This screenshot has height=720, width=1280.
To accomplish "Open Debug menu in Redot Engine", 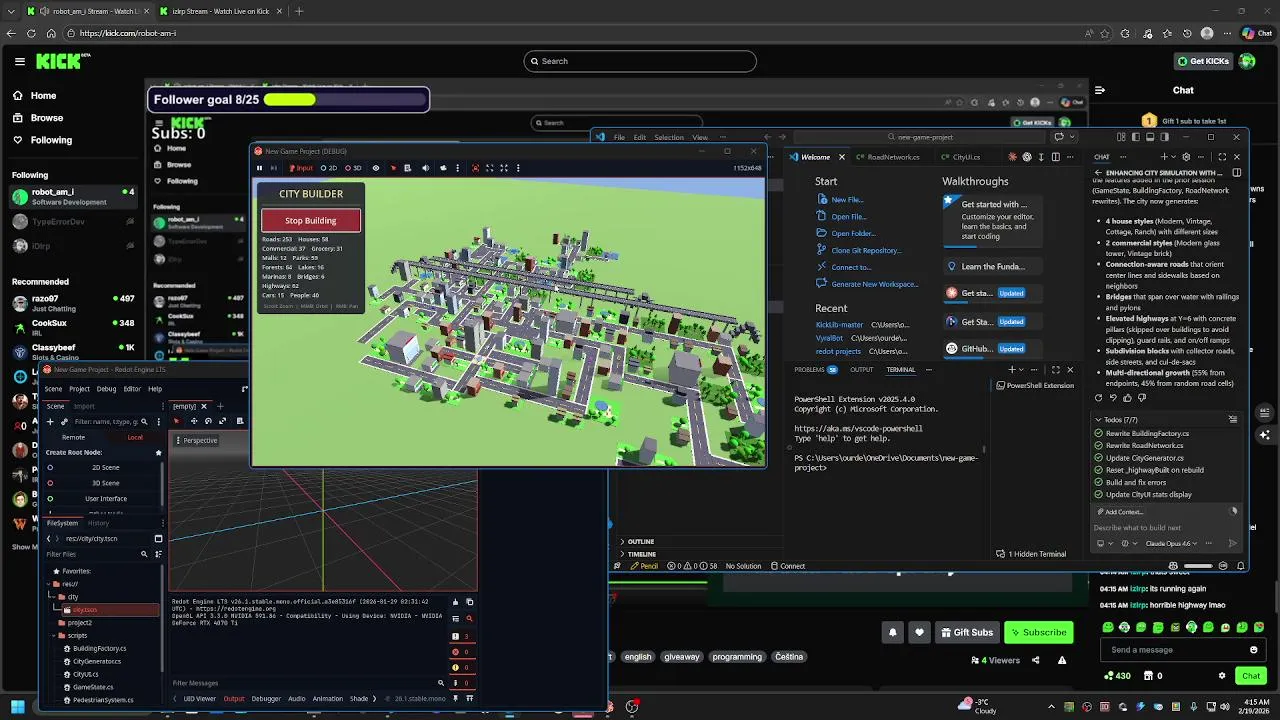I will pyautogui.click(x=106, y=389).
